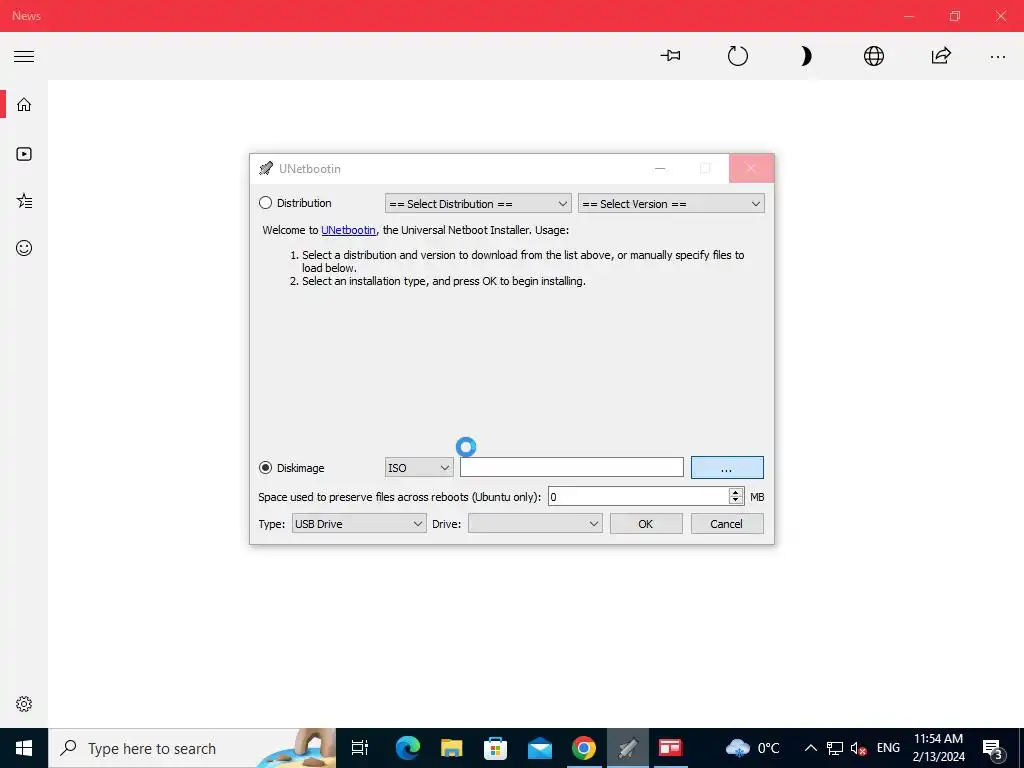1024x768 pixels.
Task: Minimize the UNetbootin window
Action: tap(660, 168)
